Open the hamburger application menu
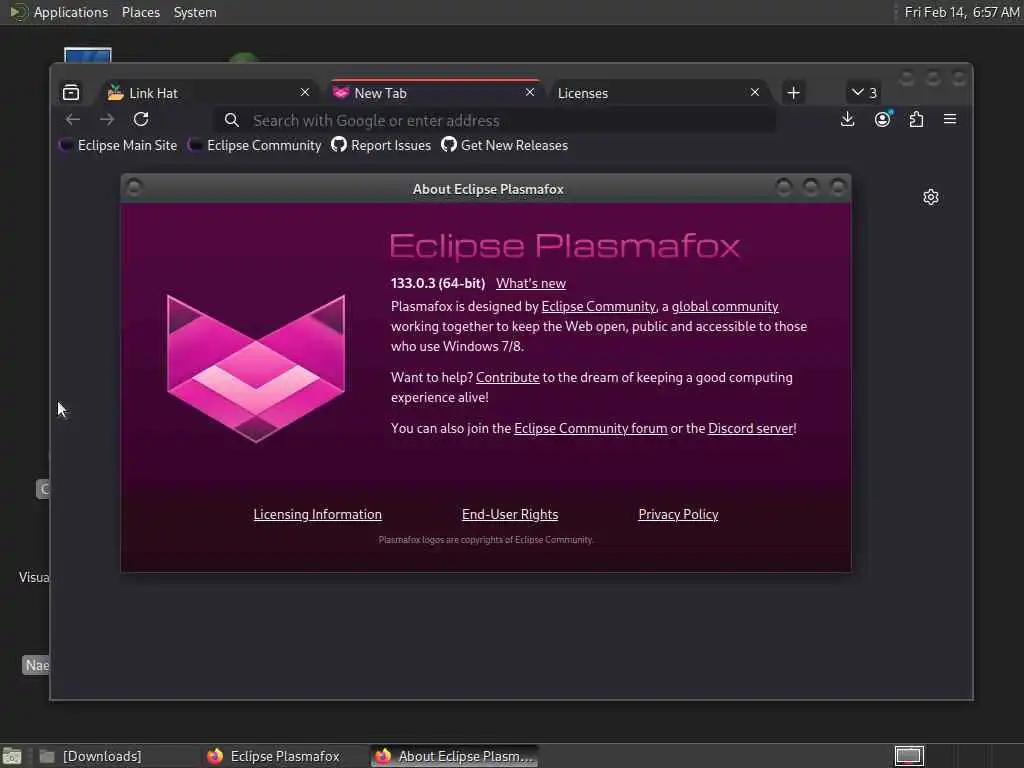 pos(950,119)
